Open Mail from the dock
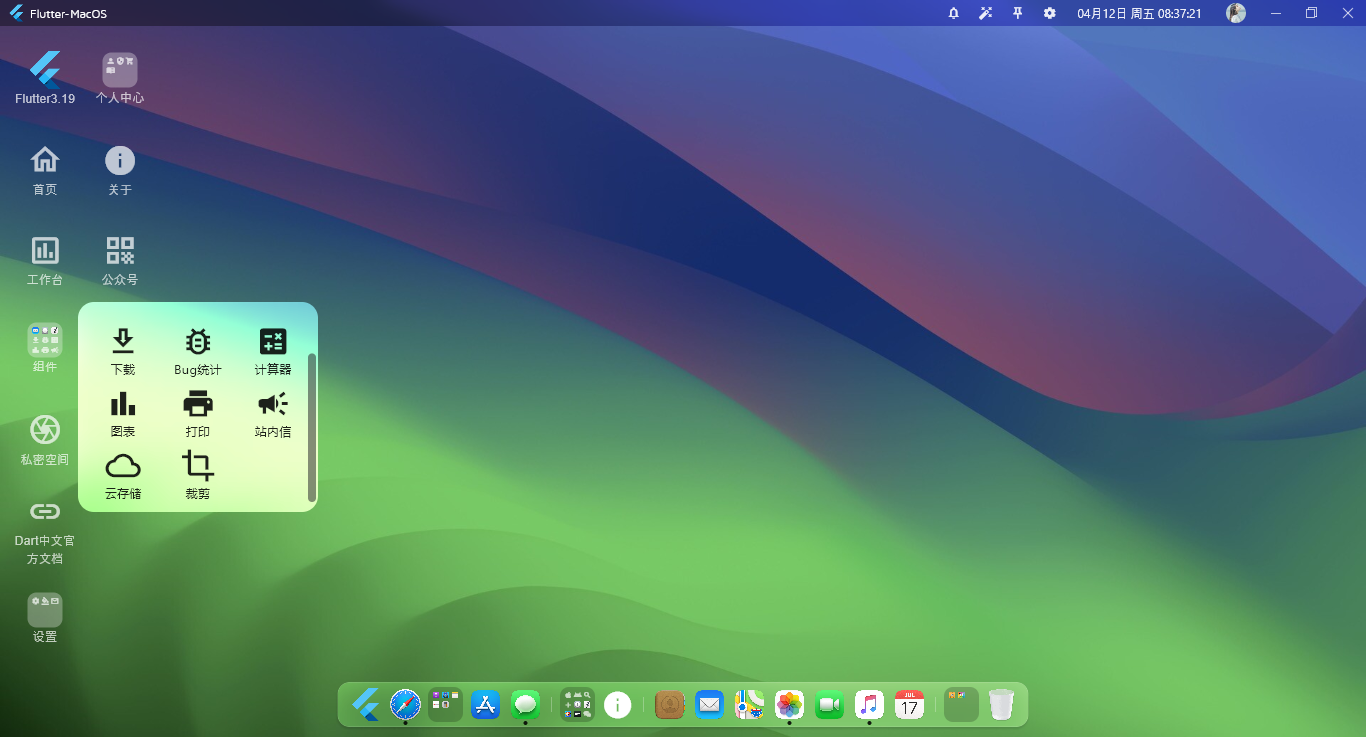Viewport: 1366px width, 737px height. click(x=709, y=705)
